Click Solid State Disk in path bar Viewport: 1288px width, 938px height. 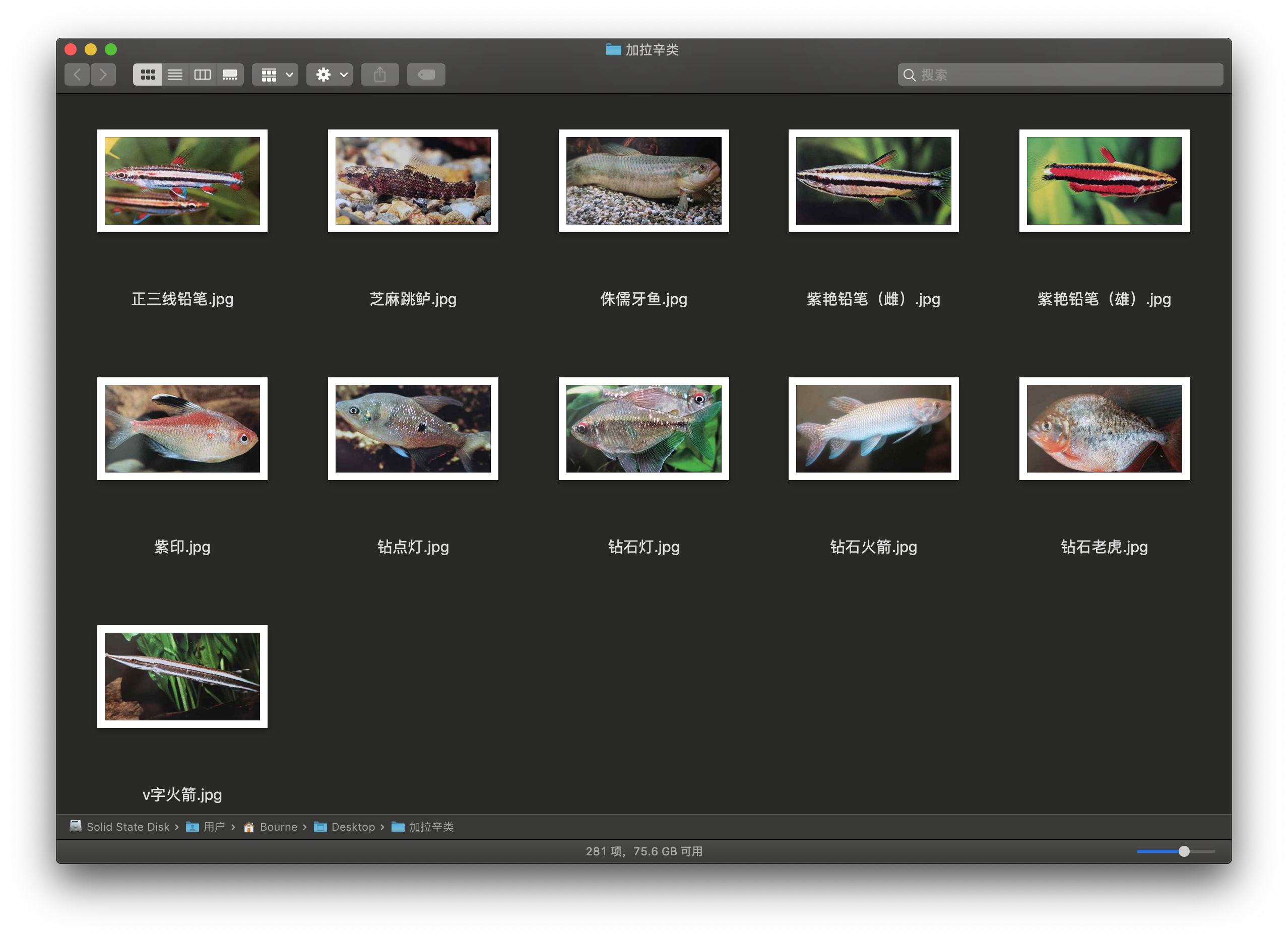tap(120, 827)
